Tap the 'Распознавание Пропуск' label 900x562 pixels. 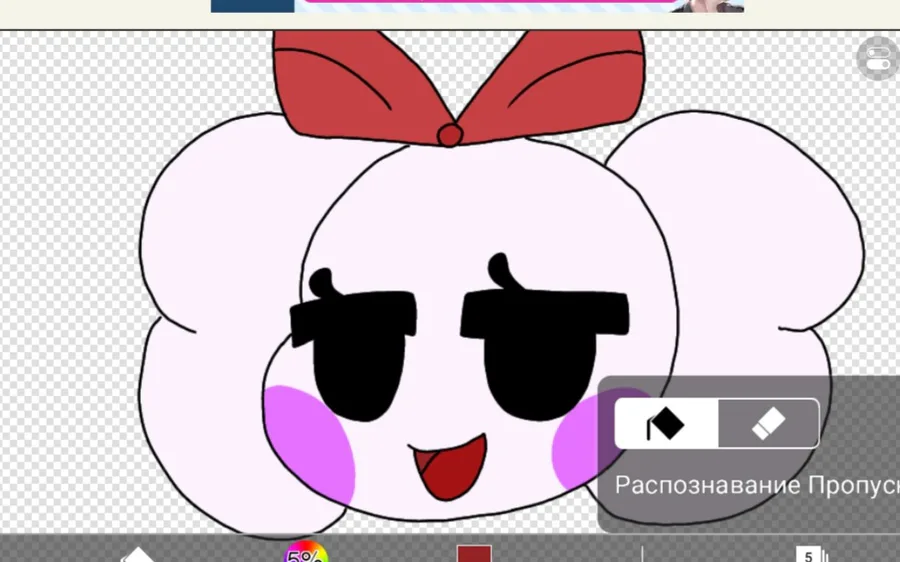coord(757,486)
